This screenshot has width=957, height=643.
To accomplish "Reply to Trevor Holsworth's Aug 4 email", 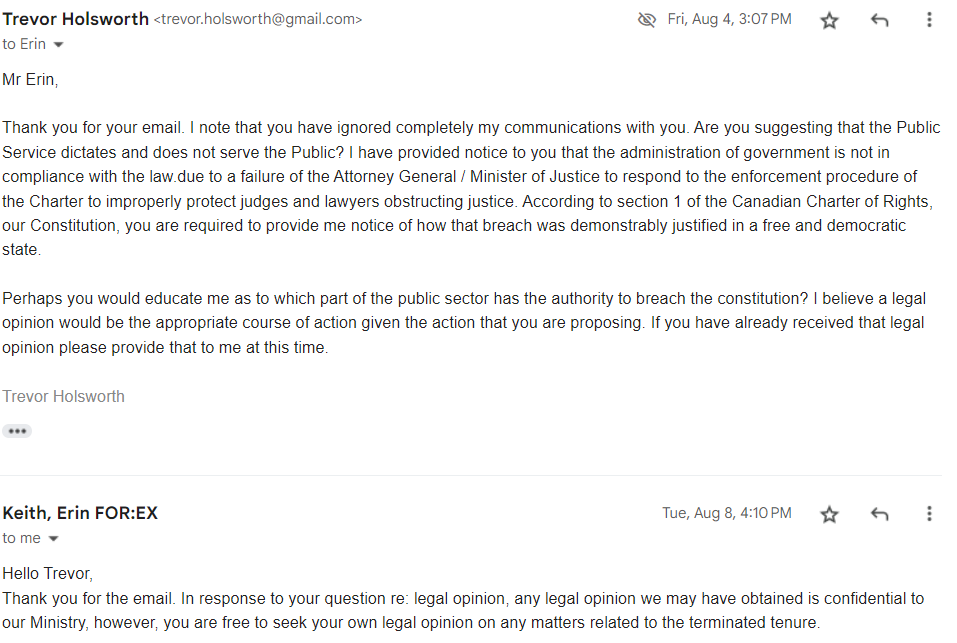I will click(x=879, y=21).
